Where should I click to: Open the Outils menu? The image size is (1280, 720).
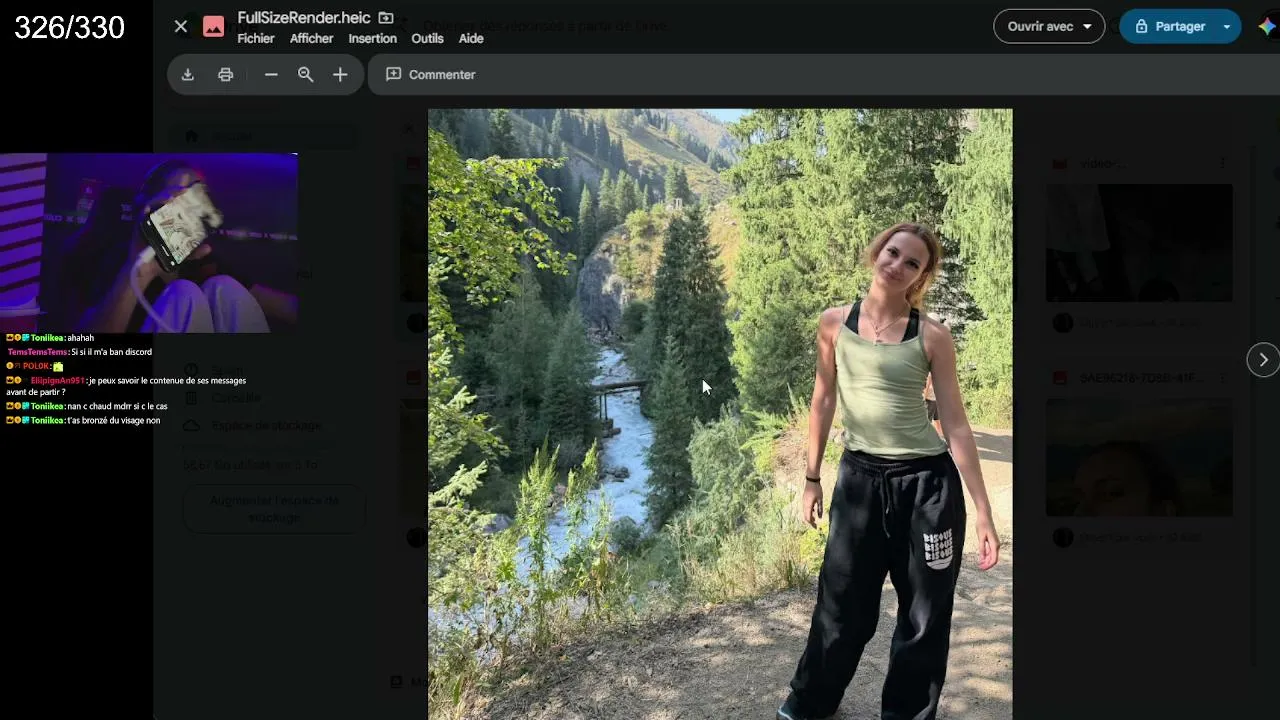point(427,39)
